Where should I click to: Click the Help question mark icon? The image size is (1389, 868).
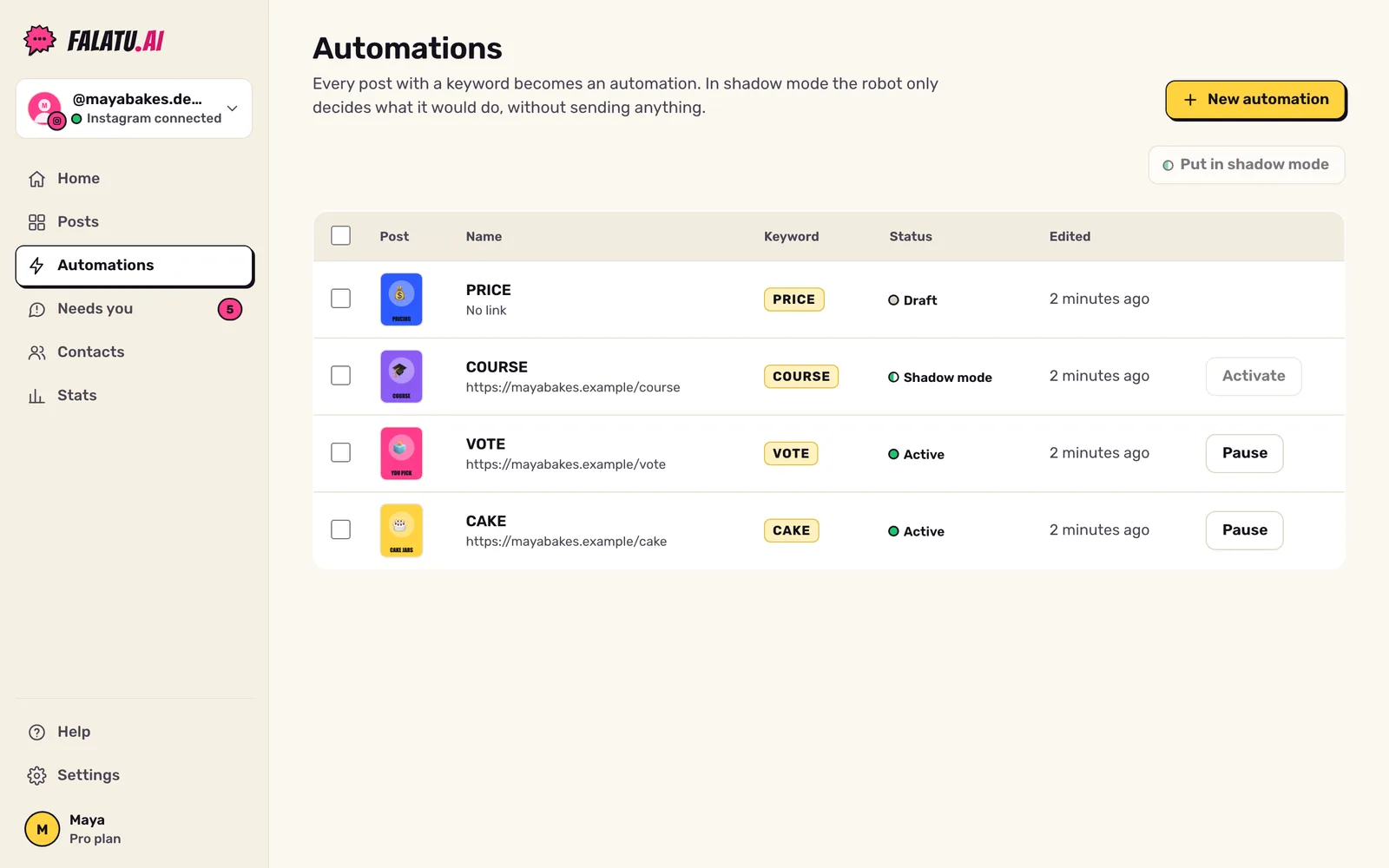[36, 732]
